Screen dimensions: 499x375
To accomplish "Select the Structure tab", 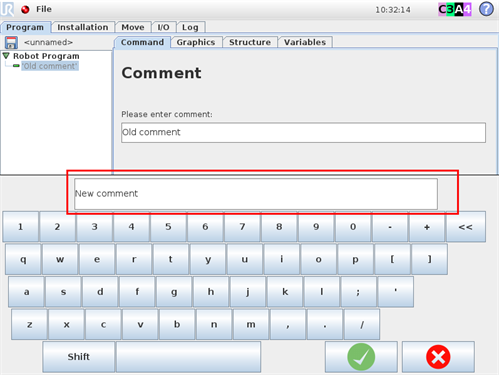I will point(250,42).
